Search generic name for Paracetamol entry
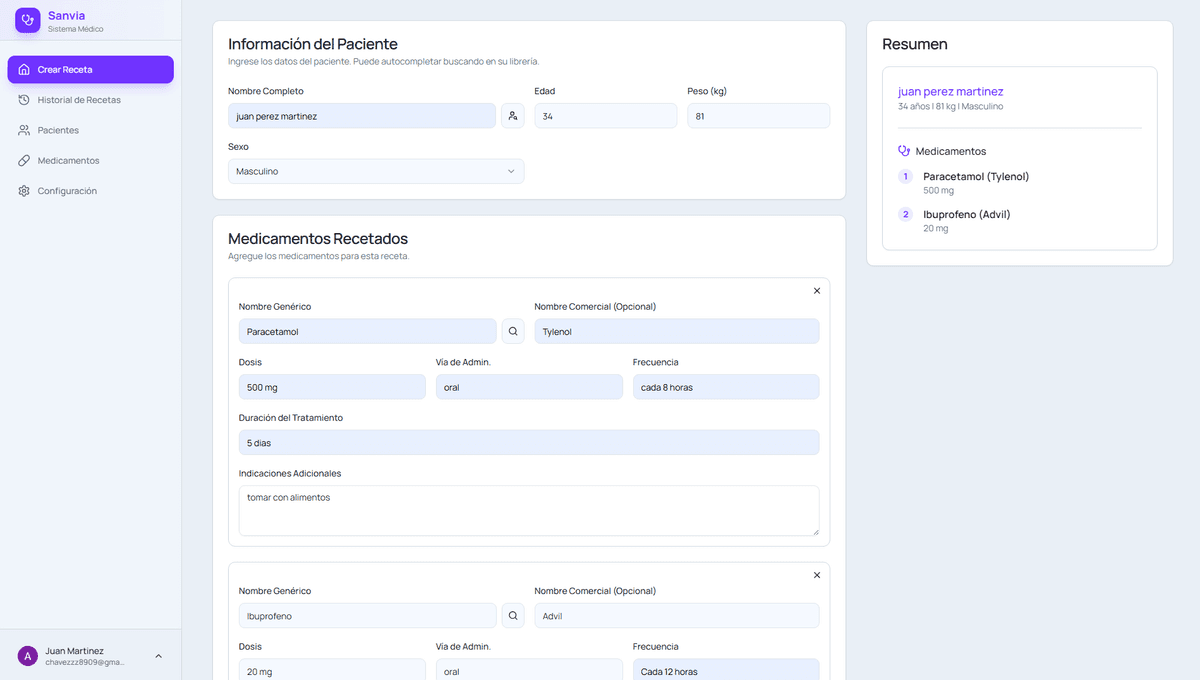This screenshot has height=680, width=1200. (513, 331)
